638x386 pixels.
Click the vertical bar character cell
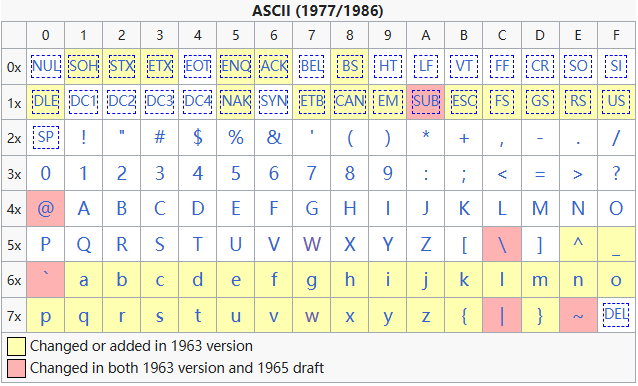[502, 315]
